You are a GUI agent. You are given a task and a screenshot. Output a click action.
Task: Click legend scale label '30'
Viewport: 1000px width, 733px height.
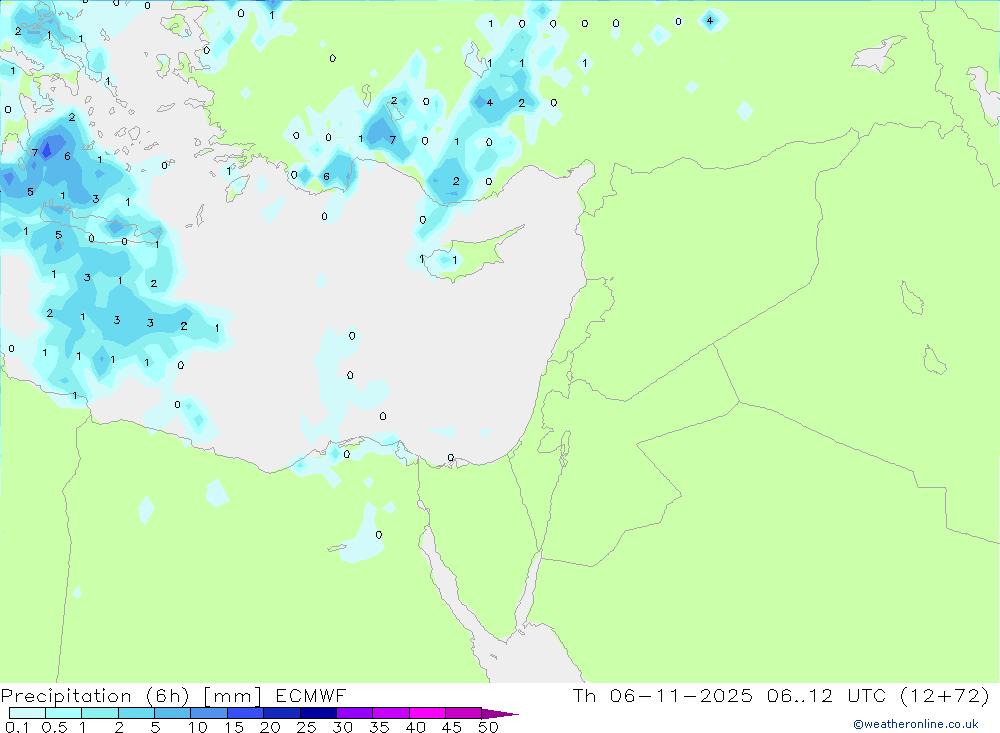pos(342,727)
